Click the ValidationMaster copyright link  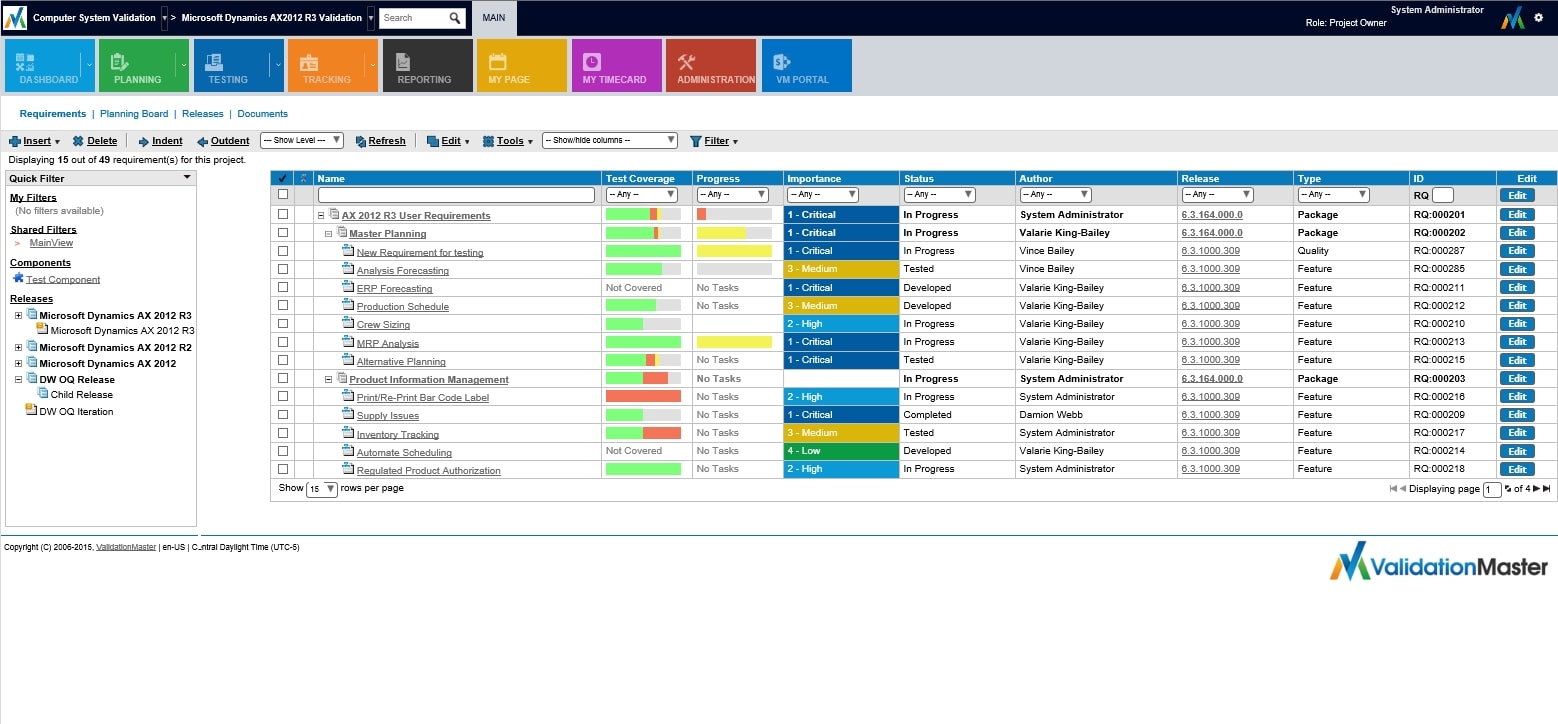pos(126,547)
